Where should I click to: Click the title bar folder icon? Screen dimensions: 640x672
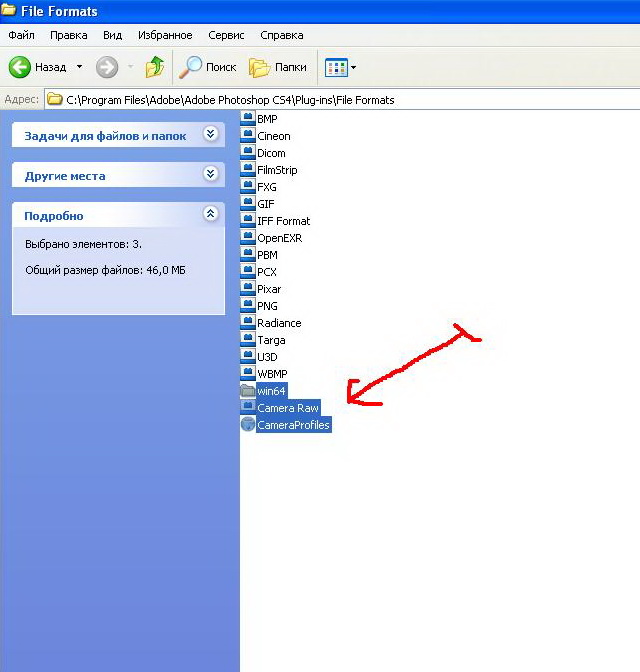(9, 10)
